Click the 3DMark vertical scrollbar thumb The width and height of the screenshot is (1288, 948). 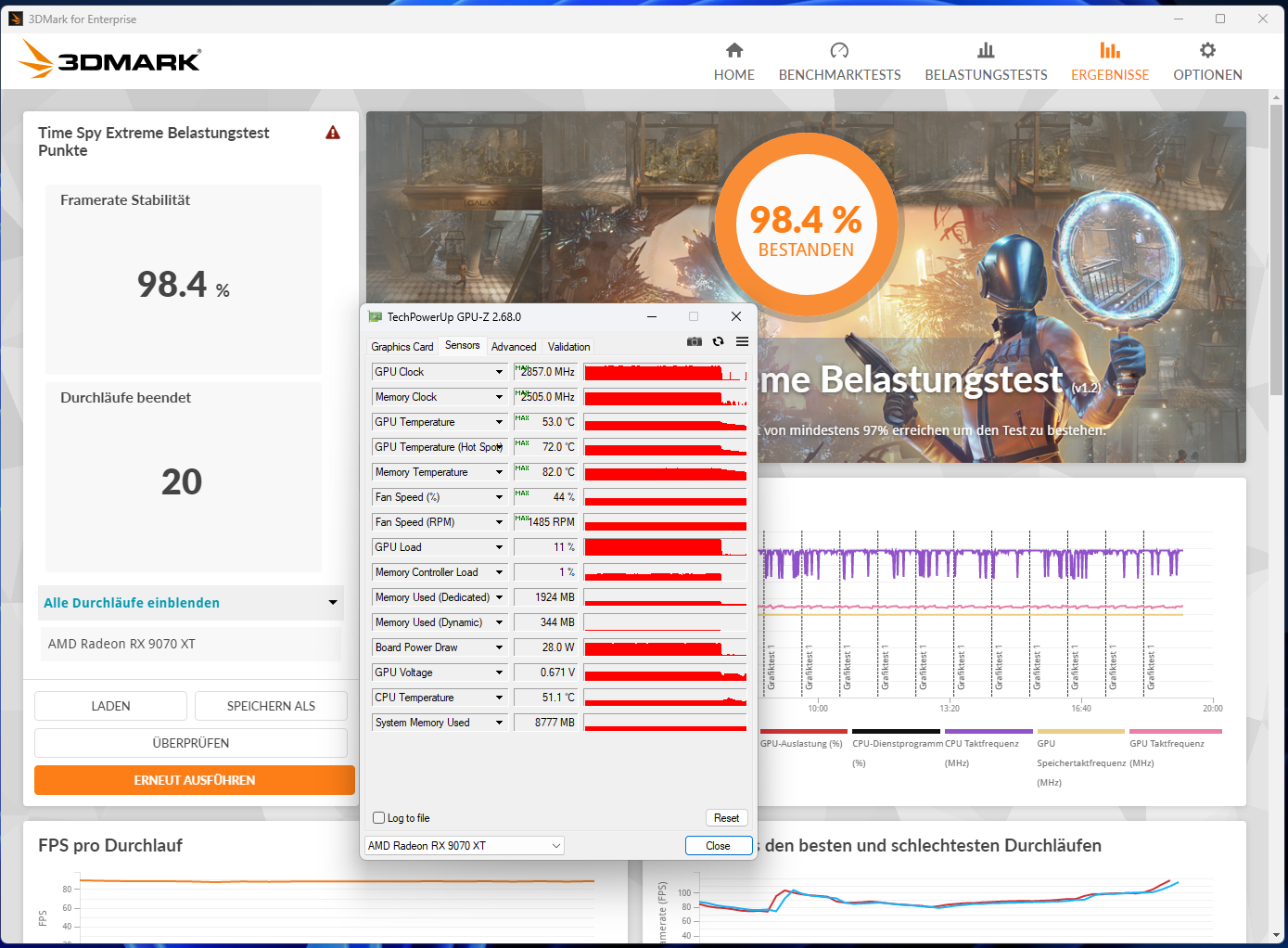pos(1278,250)
